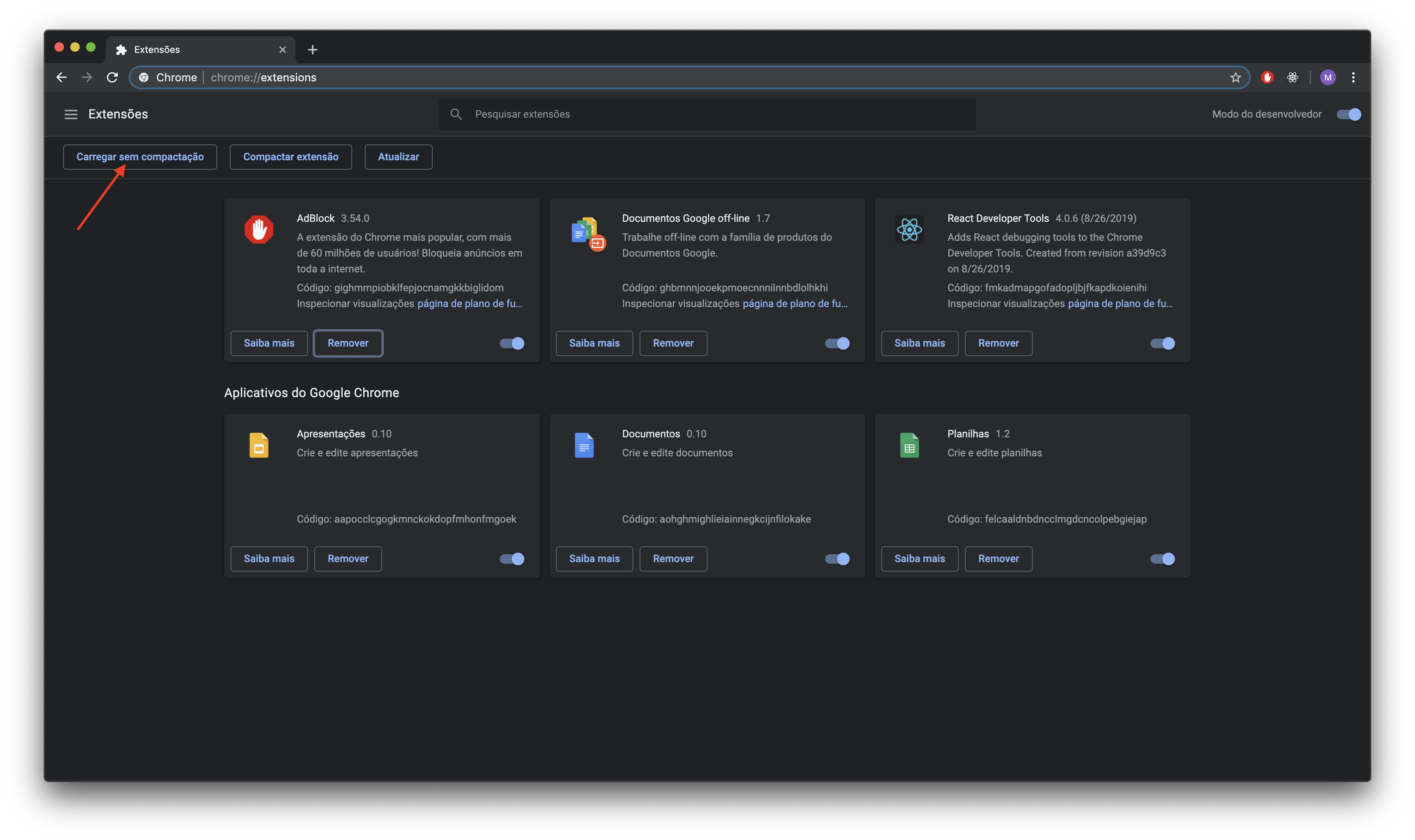Image resolution: width=1415 pixels, height=840 pixels.
Task: Open AdBlock background page link
Action: pos(469,304)
